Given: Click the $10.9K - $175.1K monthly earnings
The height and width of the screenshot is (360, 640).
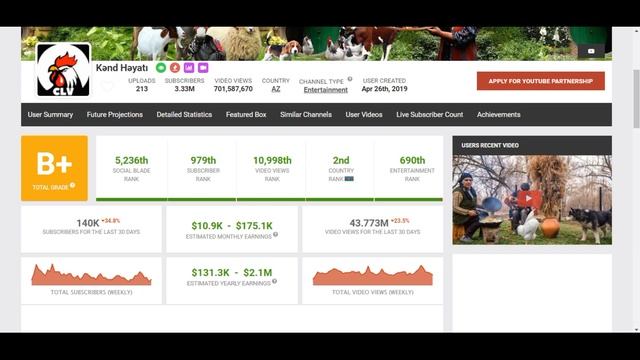Looking at the screenshot, I should pos(232,226).
